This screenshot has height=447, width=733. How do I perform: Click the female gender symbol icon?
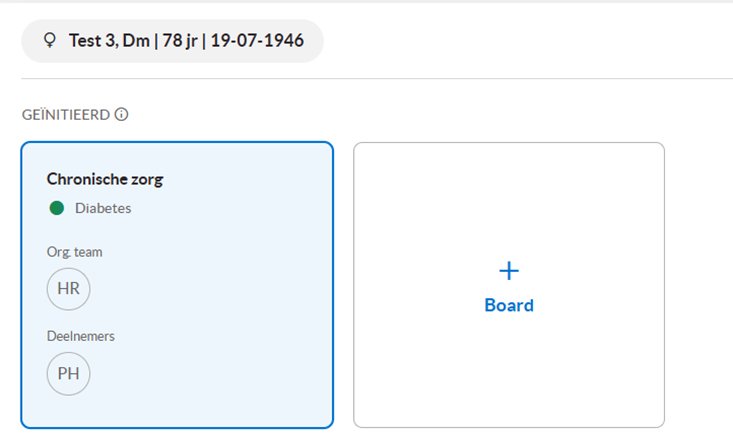click(50, 40)
